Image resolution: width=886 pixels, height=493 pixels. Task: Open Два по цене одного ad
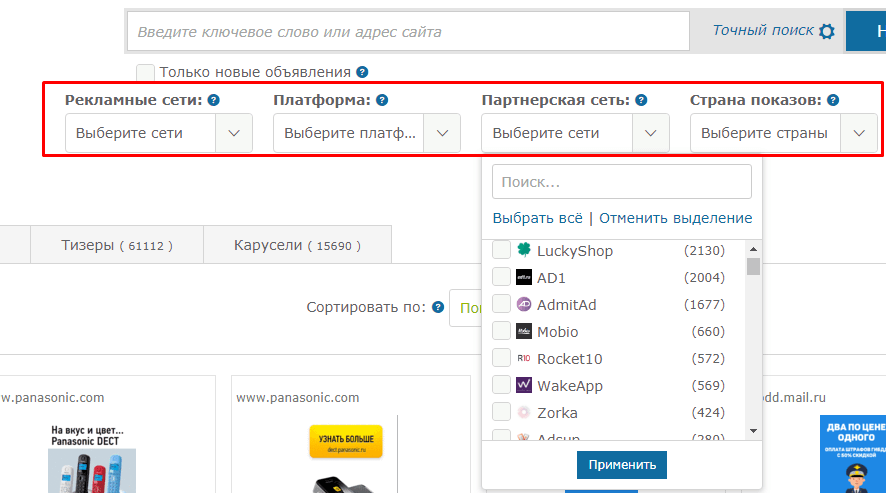(x=853, y=454)
